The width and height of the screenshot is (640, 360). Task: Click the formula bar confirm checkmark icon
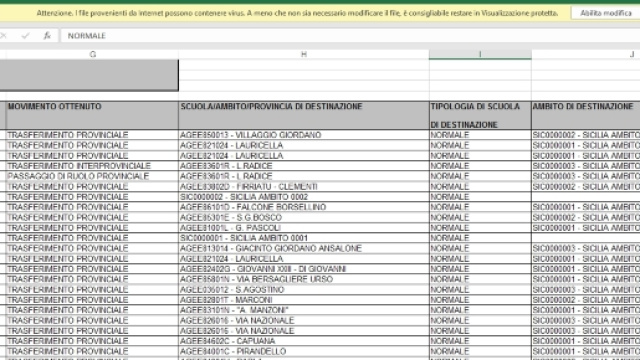tap(25, 36)
